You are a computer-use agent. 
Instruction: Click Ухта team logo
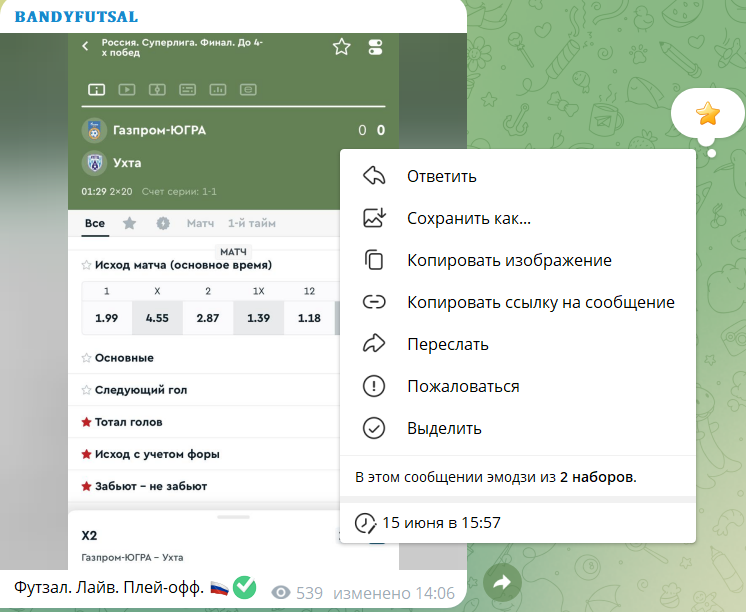point(94,163)
